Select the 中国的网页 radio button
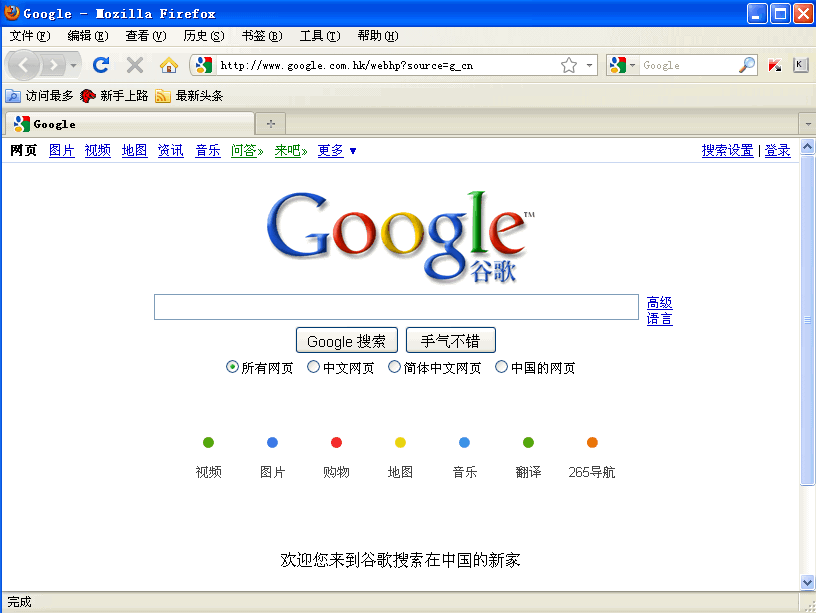This screenshot has width=816, height=613. [501, 367]
